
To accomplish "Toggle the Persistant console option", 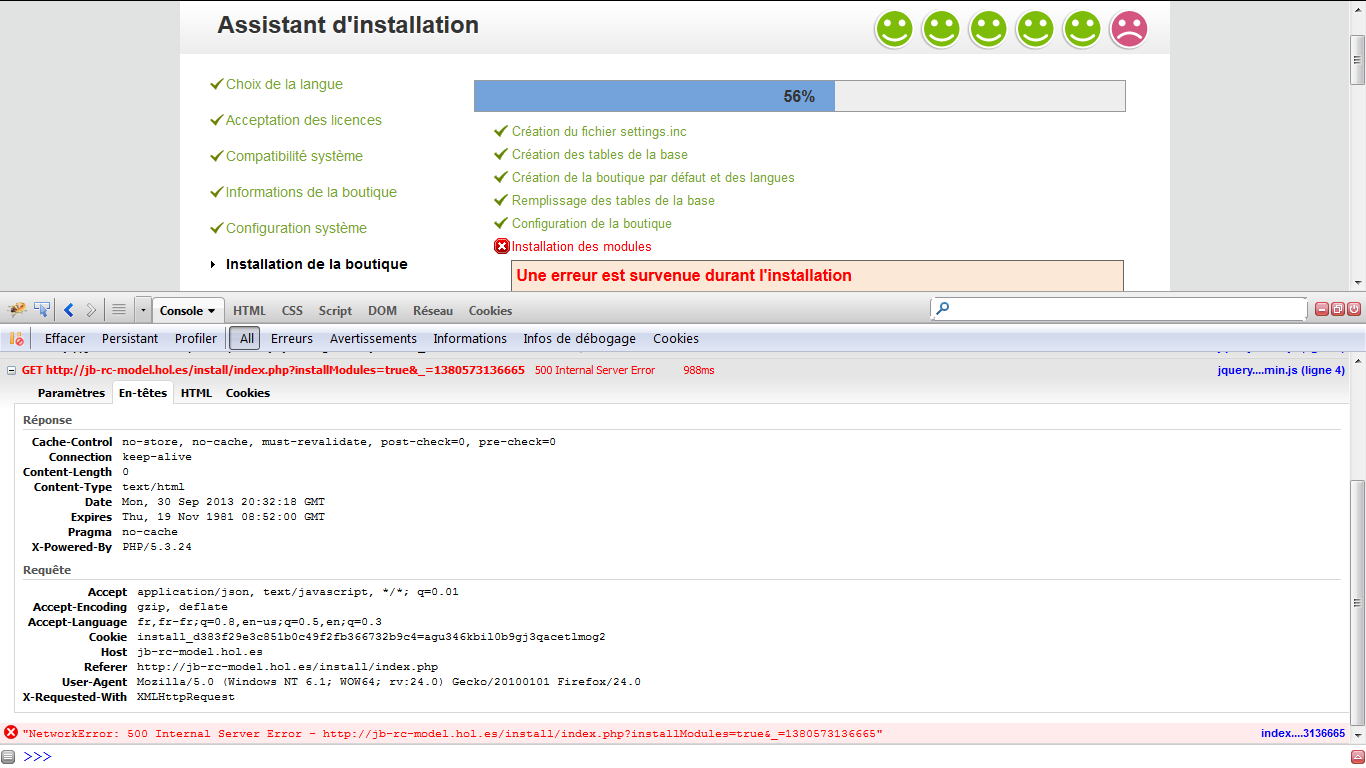I will [130, 339].
